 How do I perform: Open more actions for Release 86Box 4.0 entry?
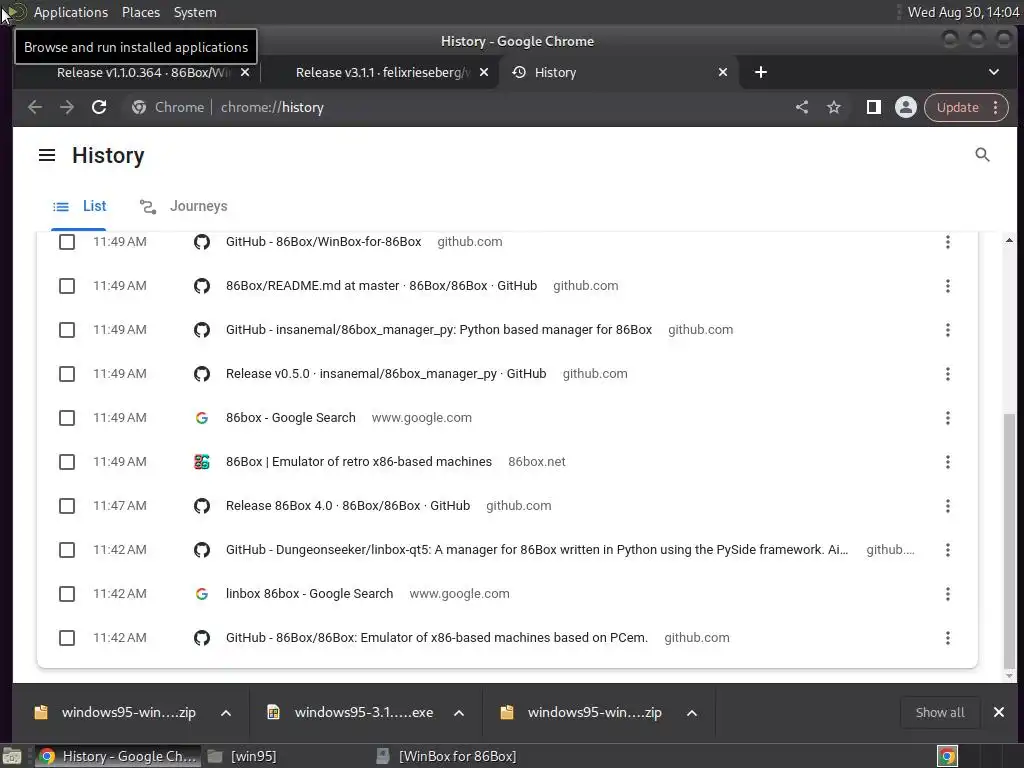tap(948, 506)
